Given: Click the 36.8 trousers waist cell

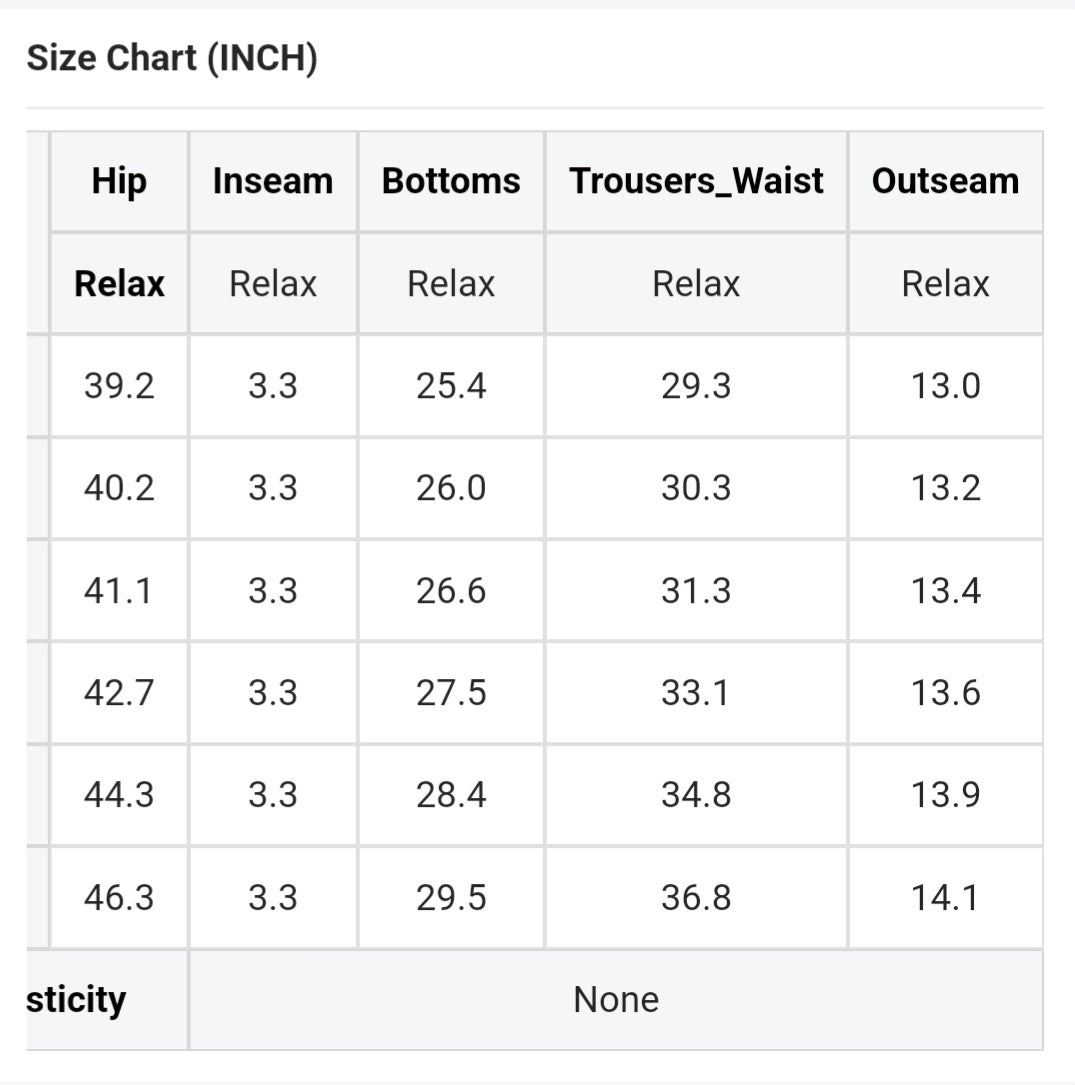Looking at the screenshot, I should 696,898.
